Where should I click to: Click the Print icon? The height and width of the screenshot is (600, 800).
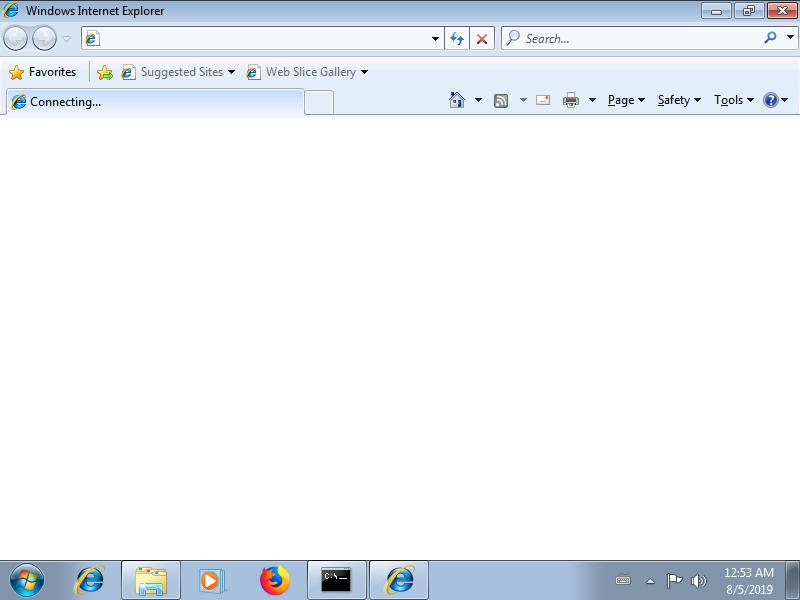[570, 101]
